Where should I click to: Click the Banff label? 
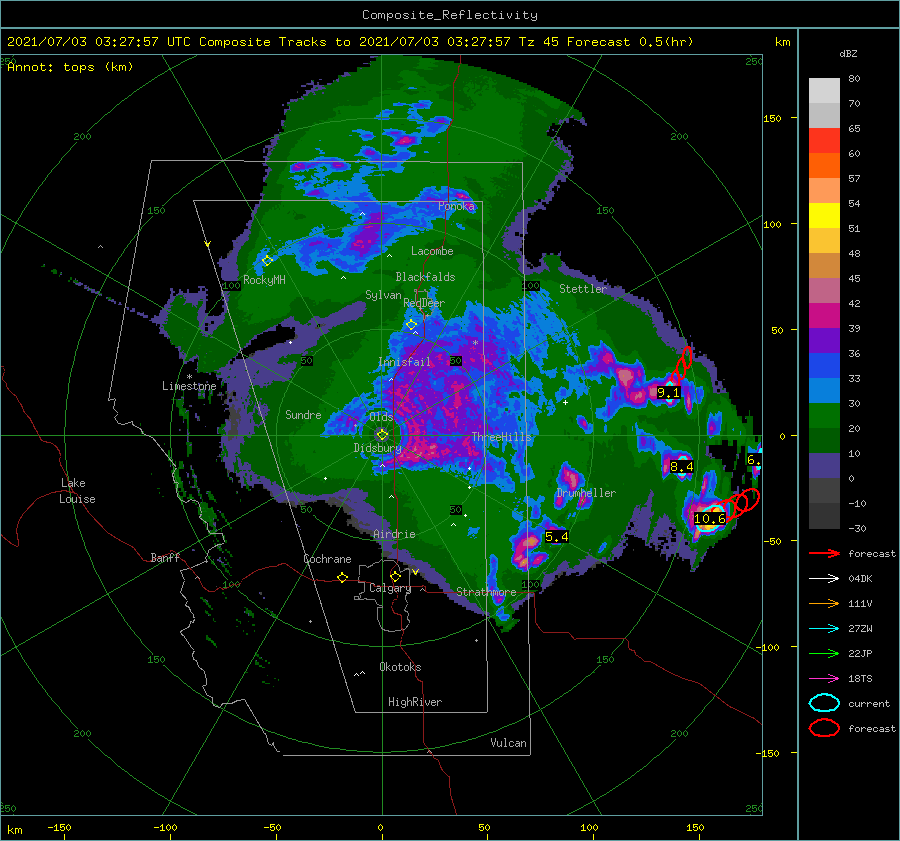(x=165, y=557)
